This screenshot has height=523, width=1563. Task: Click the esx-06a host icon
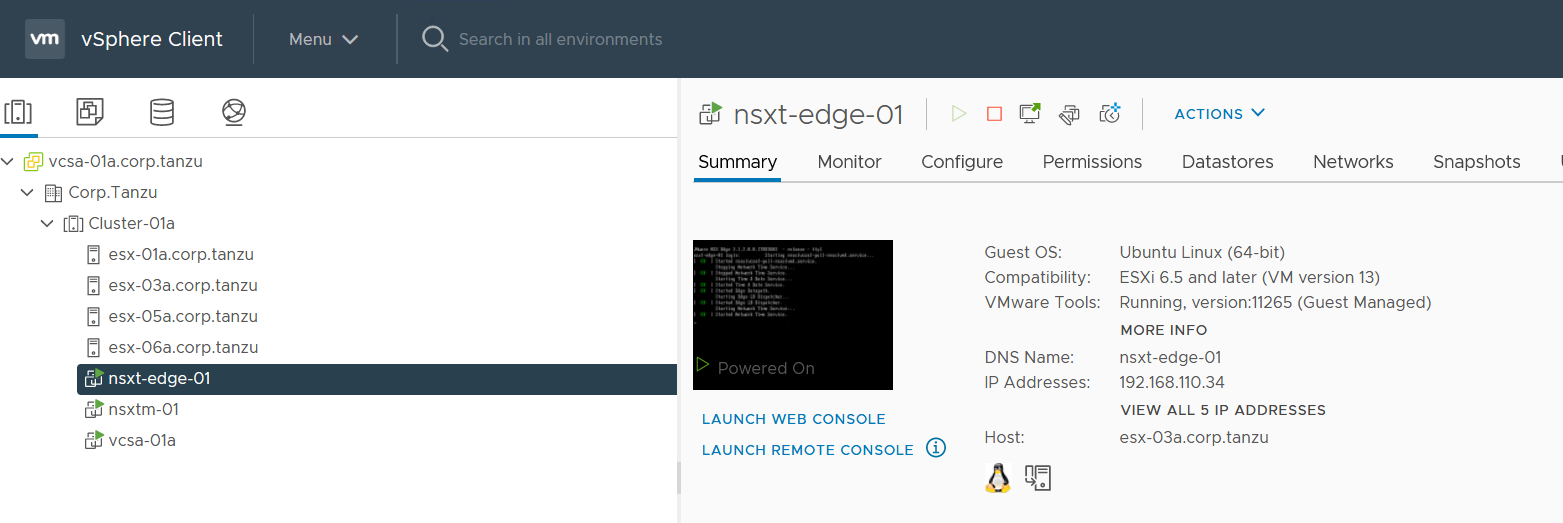(94, 347)
